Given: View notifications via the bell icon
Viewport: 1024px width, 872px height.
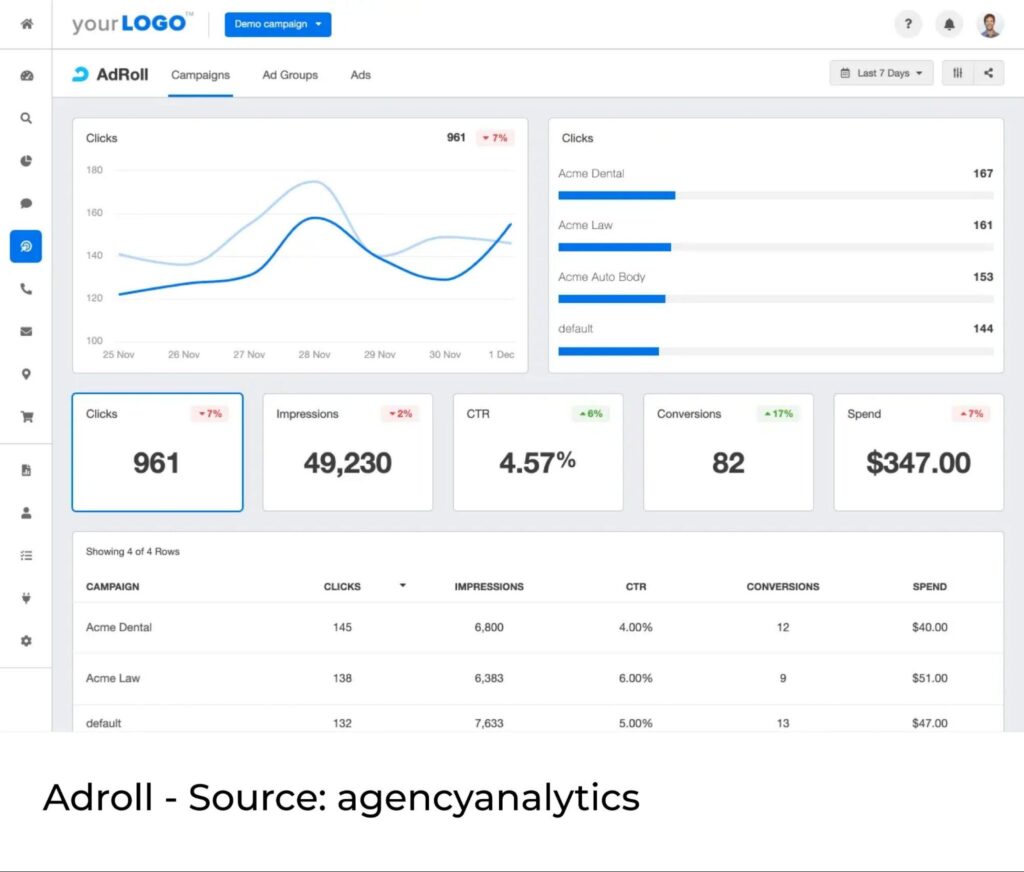Looking at the screenshot, I should [x=949, y=24].
